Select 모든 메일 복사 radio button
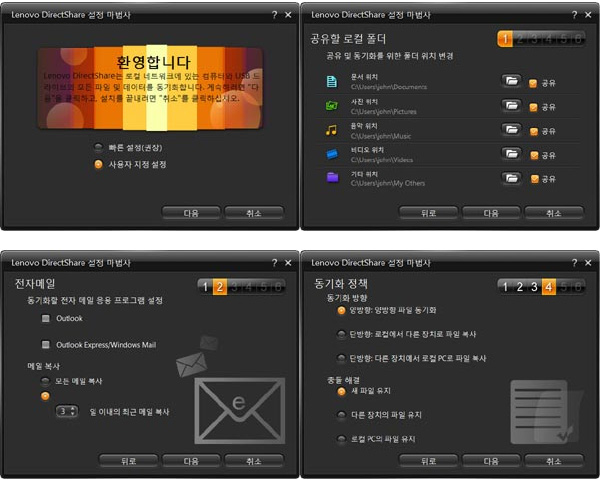Screen dimensions: 600x481 click(x=45, y=381)
